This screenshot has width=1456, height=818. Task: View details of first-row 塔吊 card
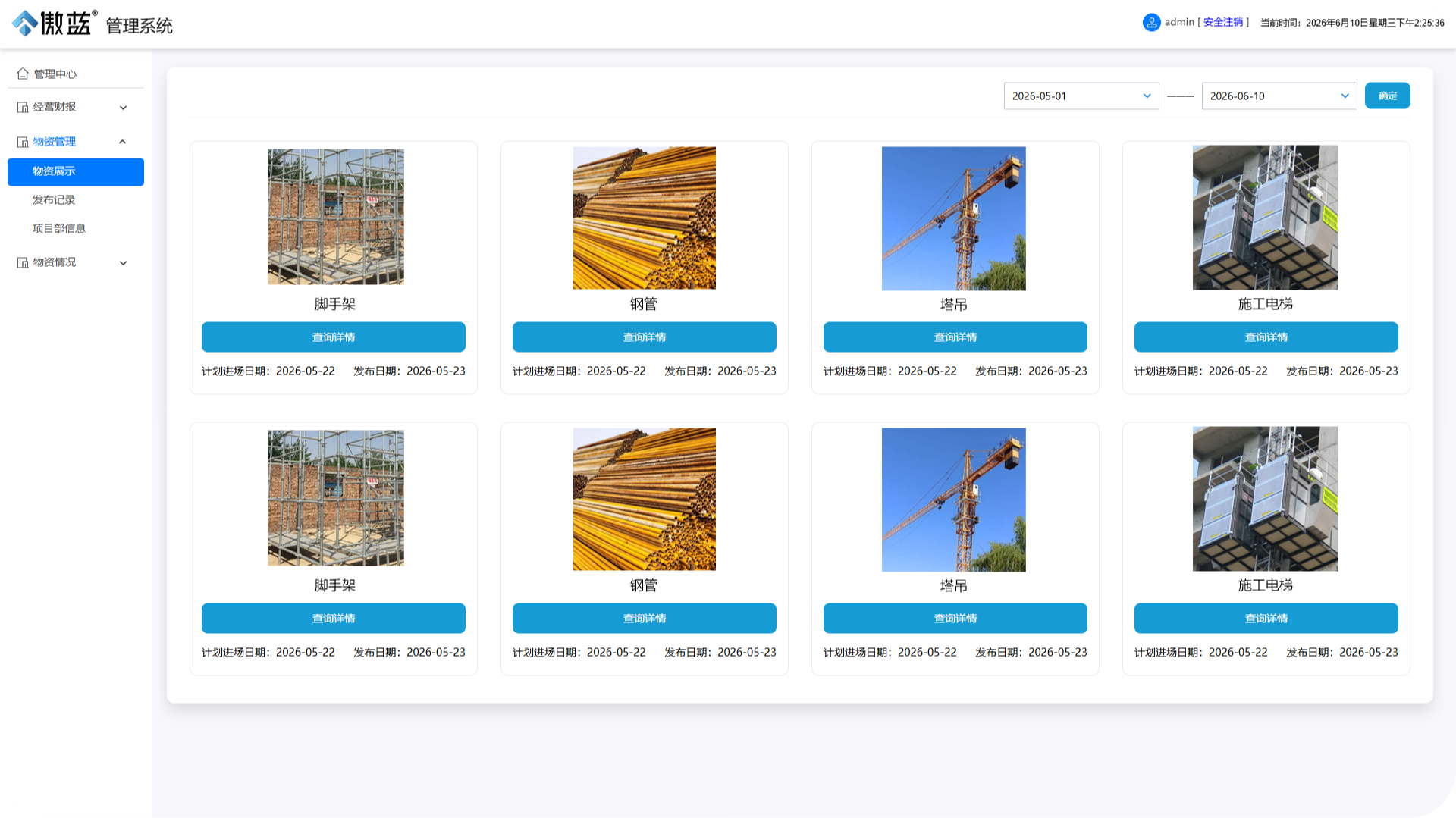(955, 337)
